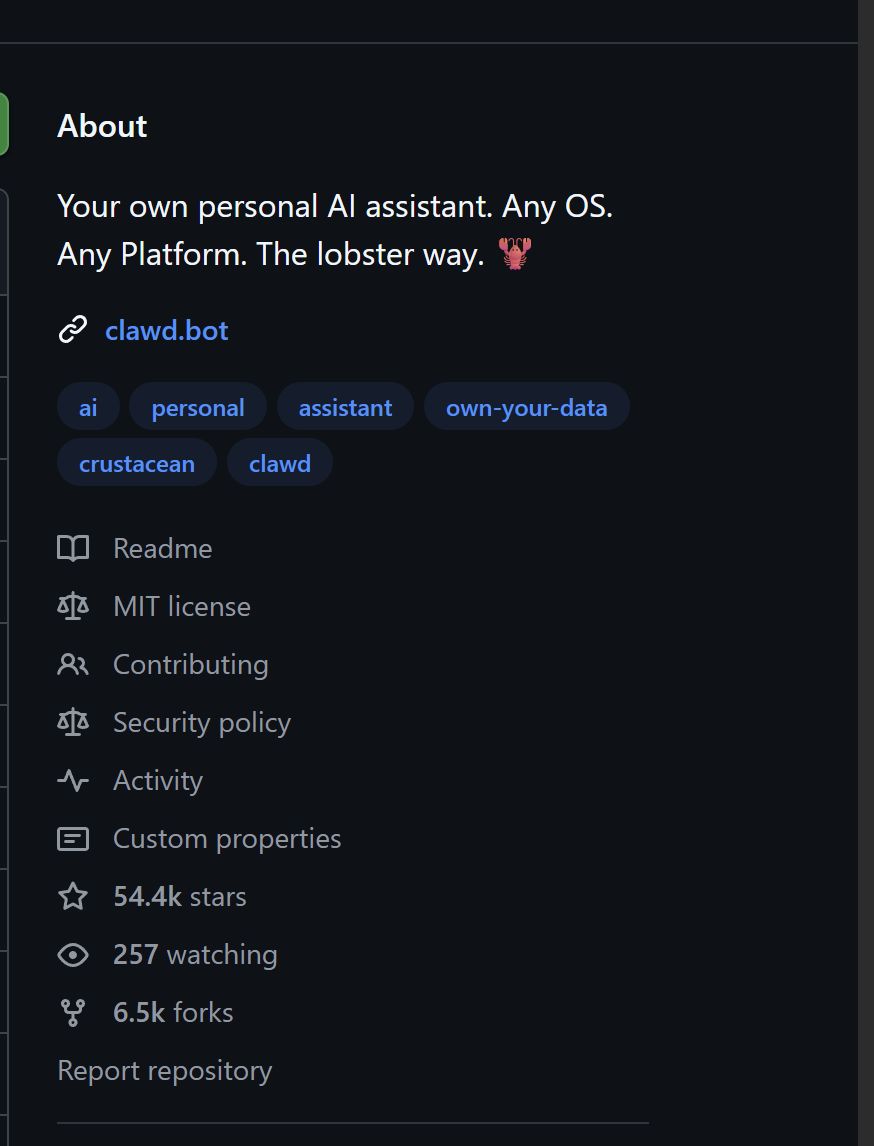
Task: Click the Report repository link
Action: click(165, 1070)
